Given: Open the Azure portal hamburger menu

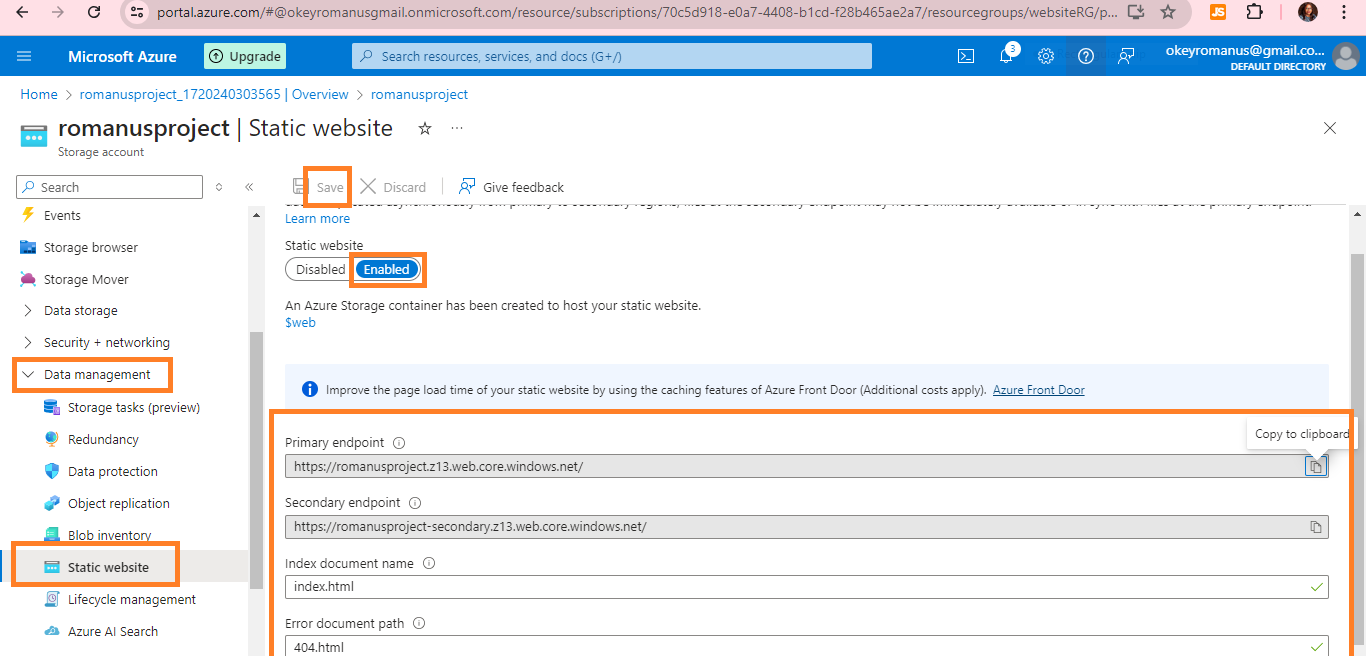Looking at the screenshot, I should pyautogui.click(x=25, y=56).
